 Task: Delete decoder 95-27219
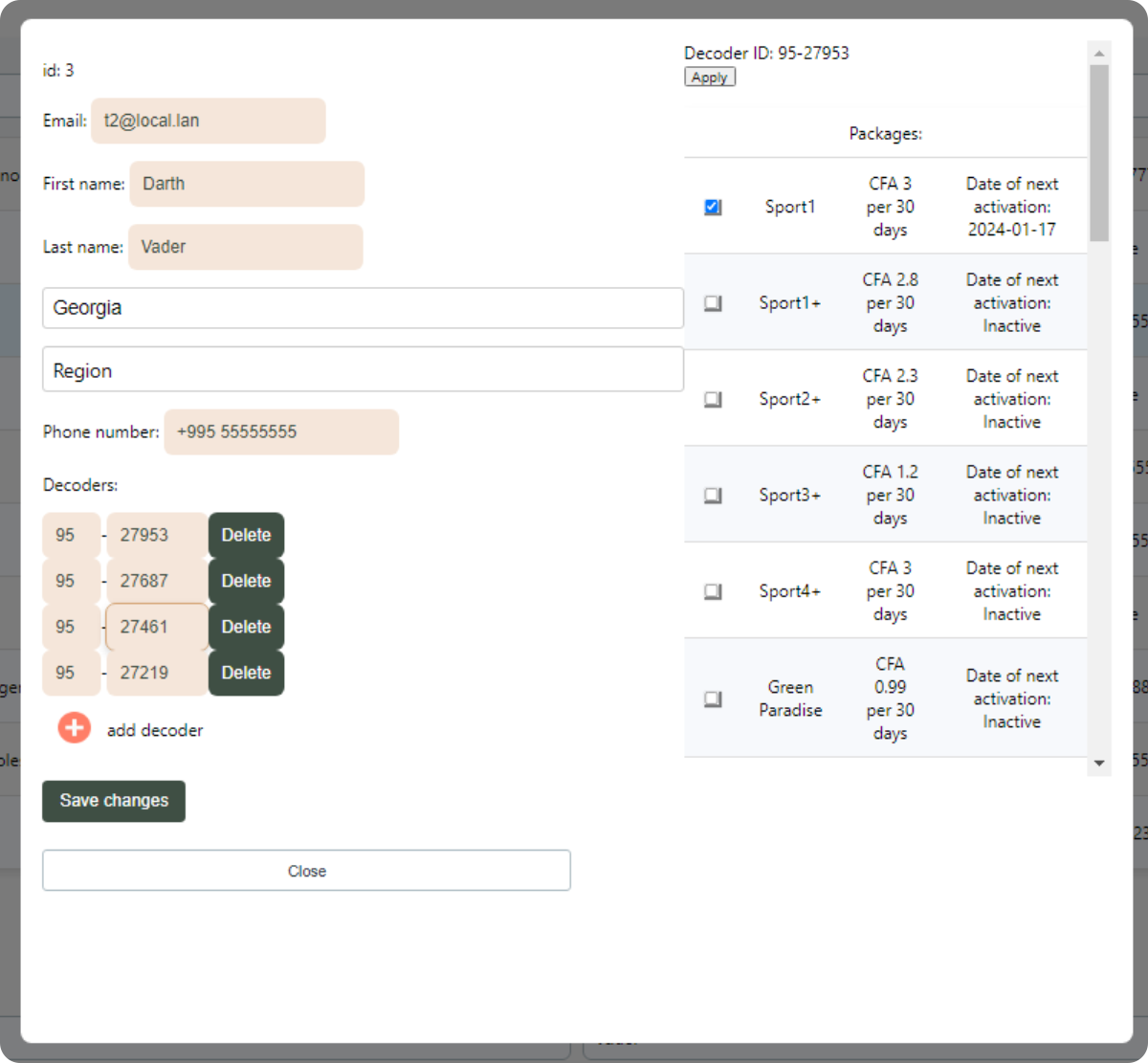[x=246, y=673]
